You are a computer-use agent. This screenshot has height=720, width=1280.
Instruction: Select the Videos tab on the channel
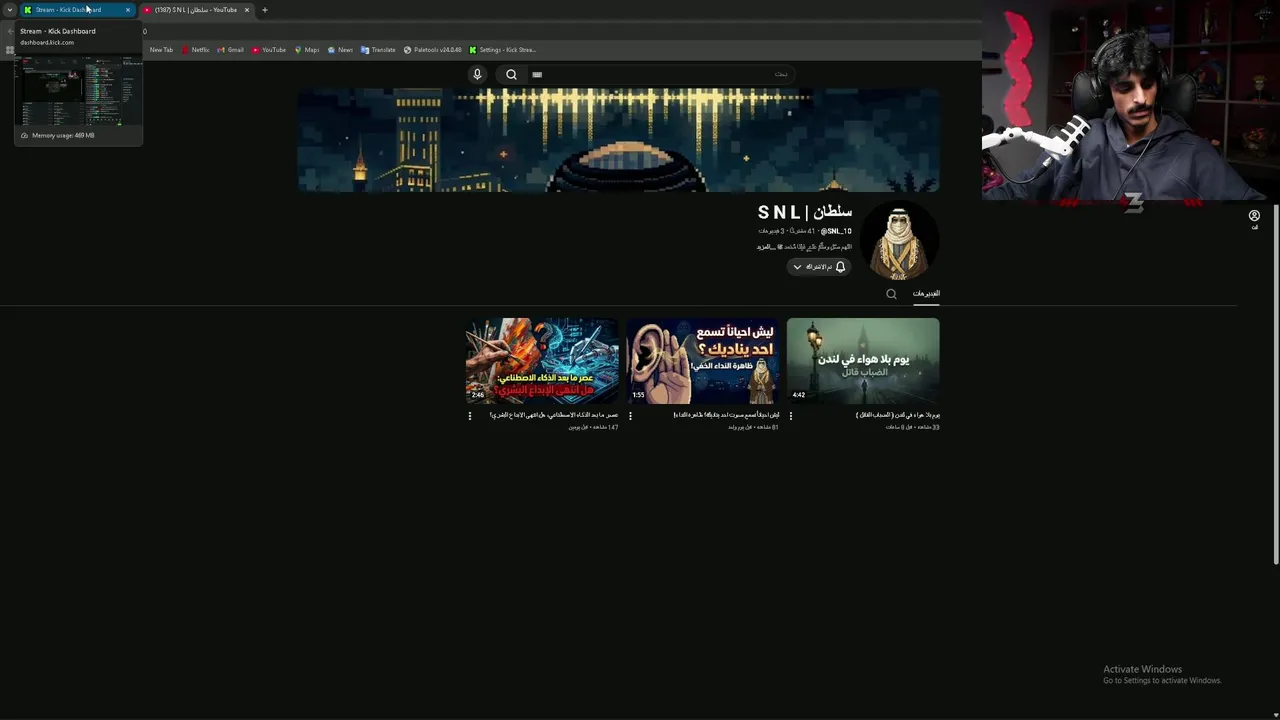point(926,293)
